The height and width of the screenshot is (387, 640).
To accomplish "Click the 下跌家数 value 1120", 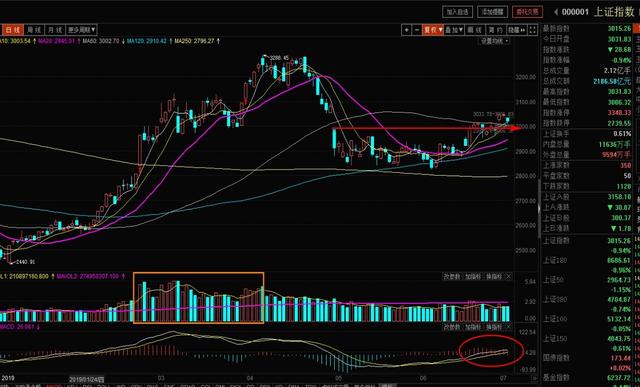I will click(x=624, y=186).
